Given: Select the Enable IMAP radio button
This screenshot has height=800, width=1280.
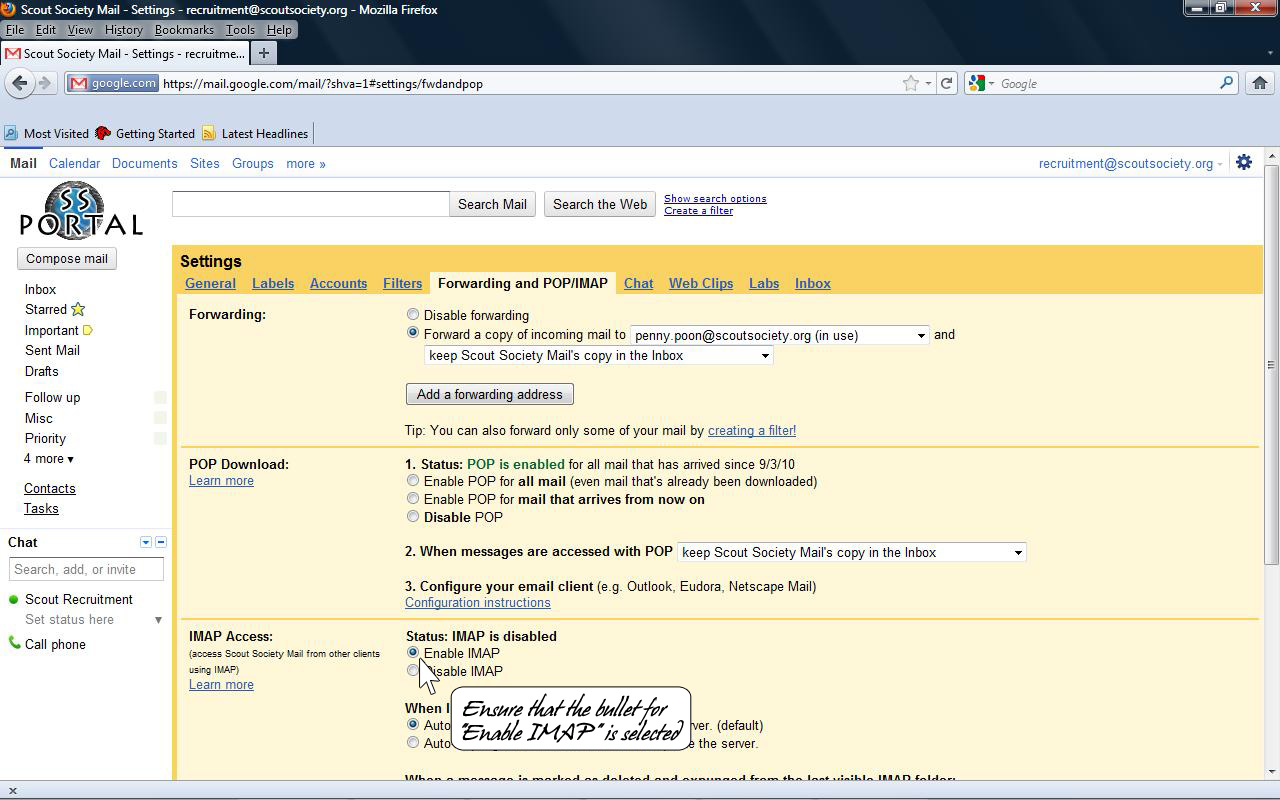Looking at the screenshot, I should click(413, 652).
